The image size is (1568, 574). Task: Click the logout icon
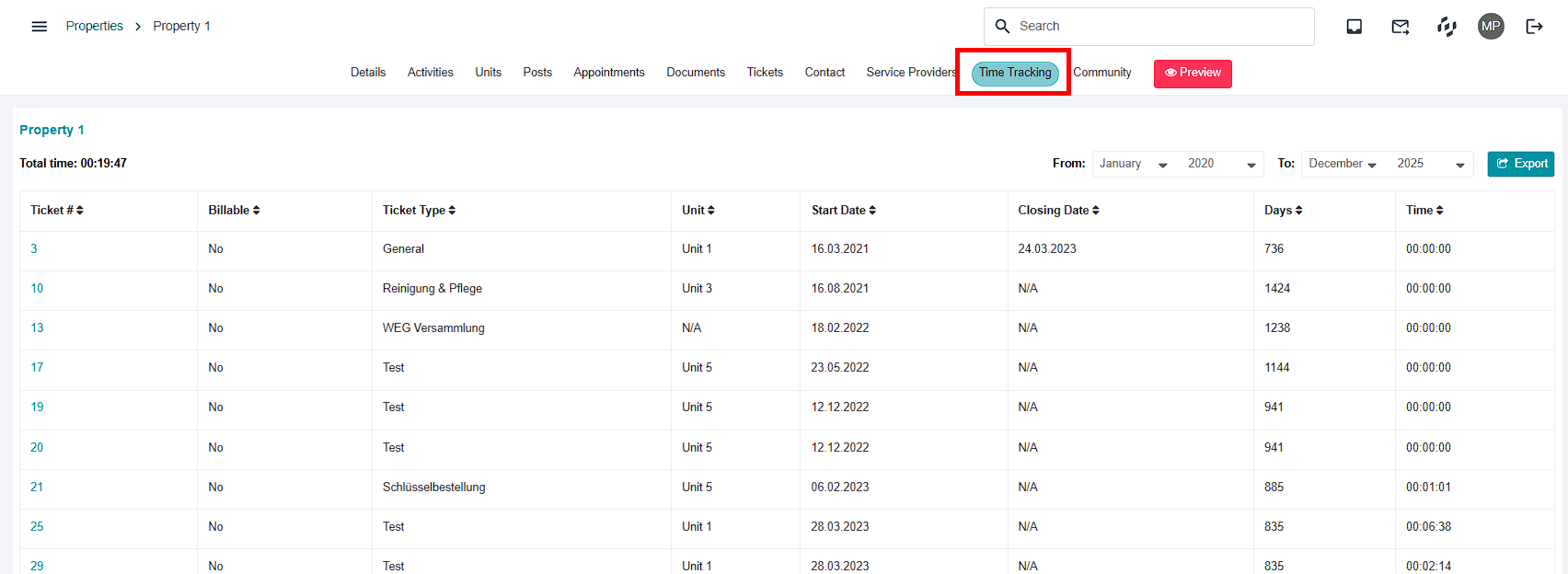1534,27
